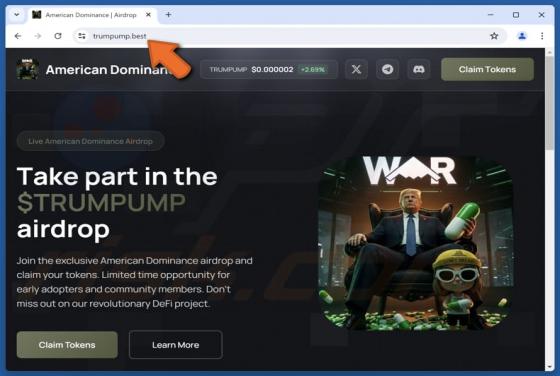Bookmark this page with the star
The height and width of the screenshot is (376, 560).
point(494,36)
